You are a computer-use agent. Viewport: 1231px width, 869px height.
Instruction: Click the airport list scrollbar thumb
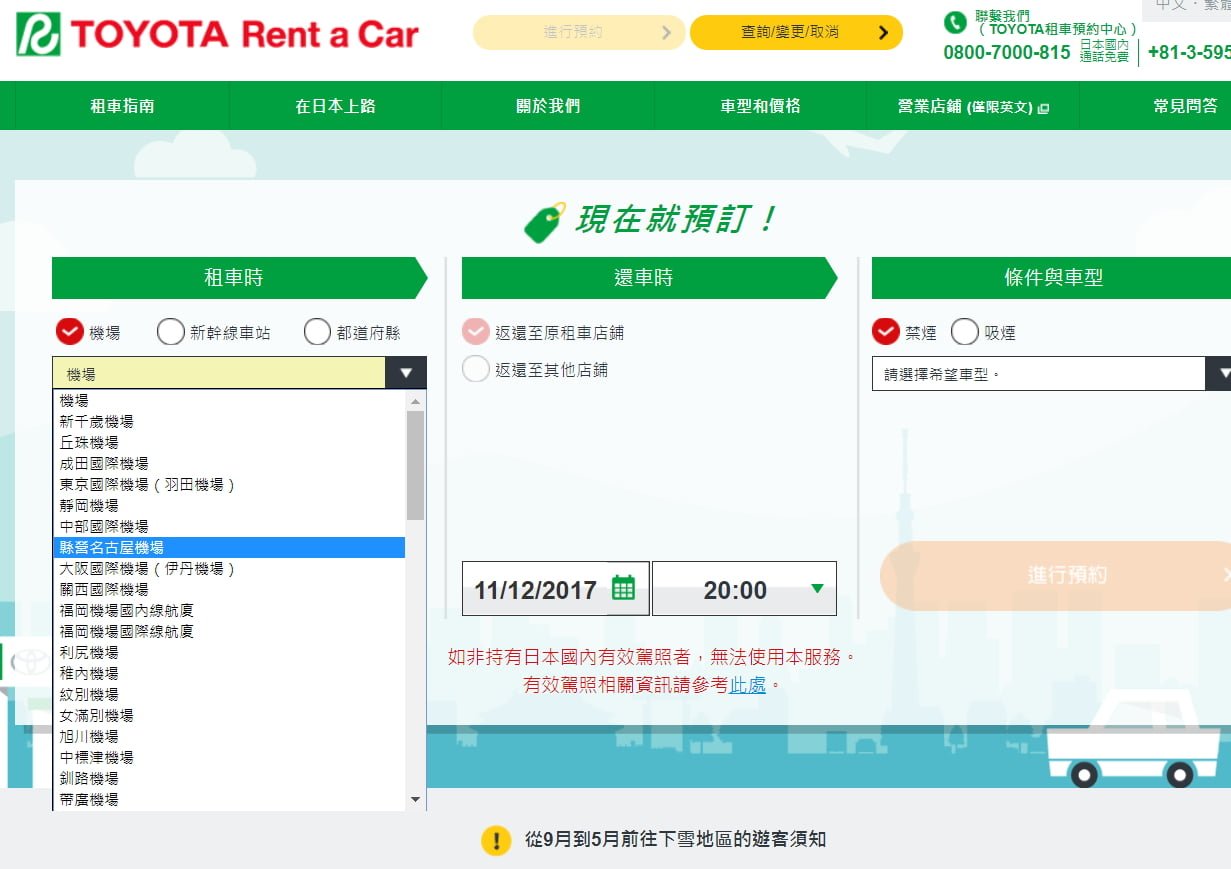(416, 465)
